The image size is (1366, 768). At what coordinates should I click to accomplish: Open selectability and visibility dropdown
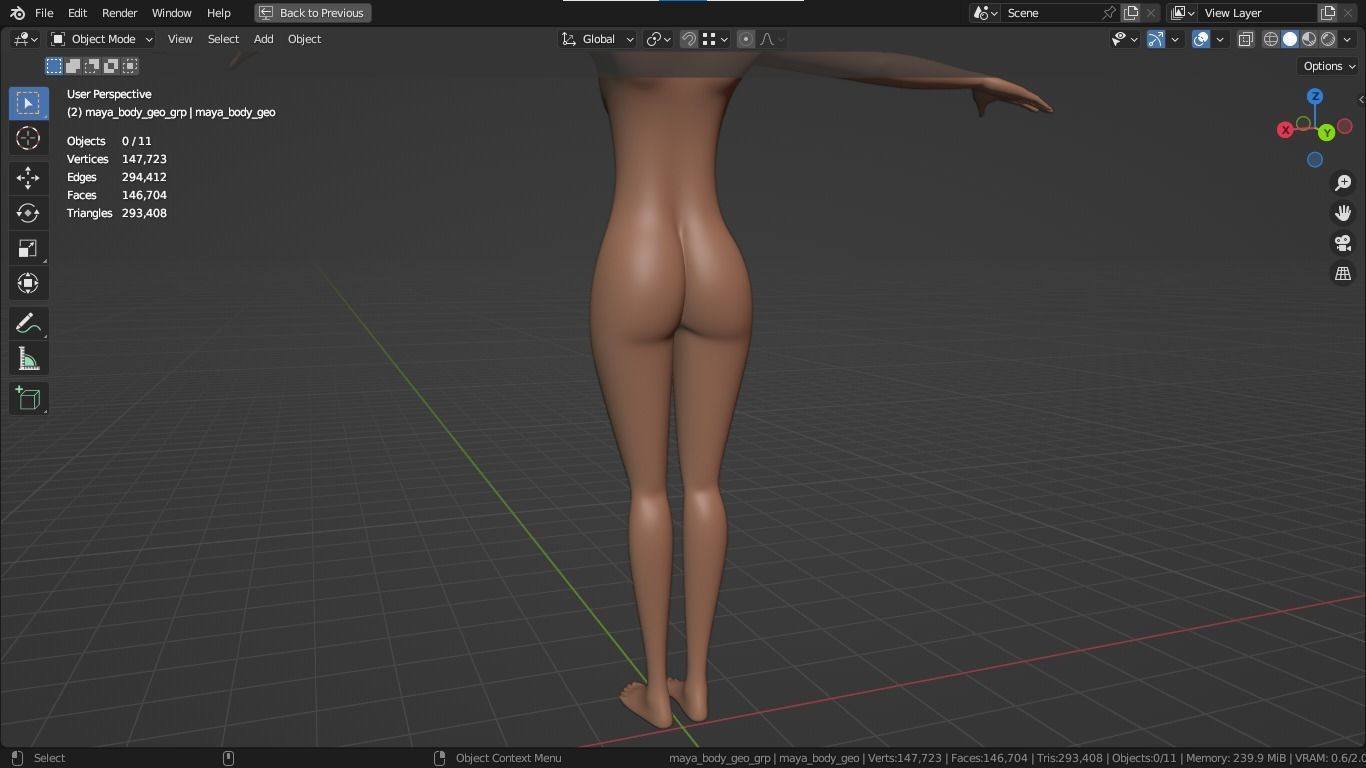tap(1125, 39)
